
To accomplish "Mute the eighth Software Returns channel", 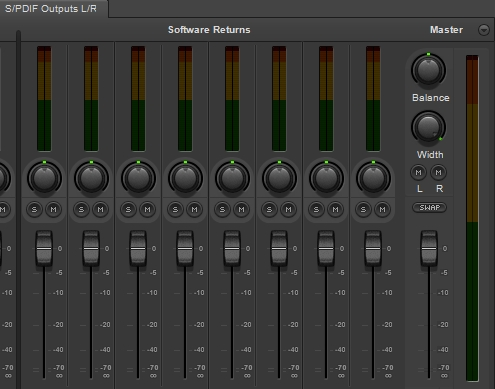I will point(382,209).
